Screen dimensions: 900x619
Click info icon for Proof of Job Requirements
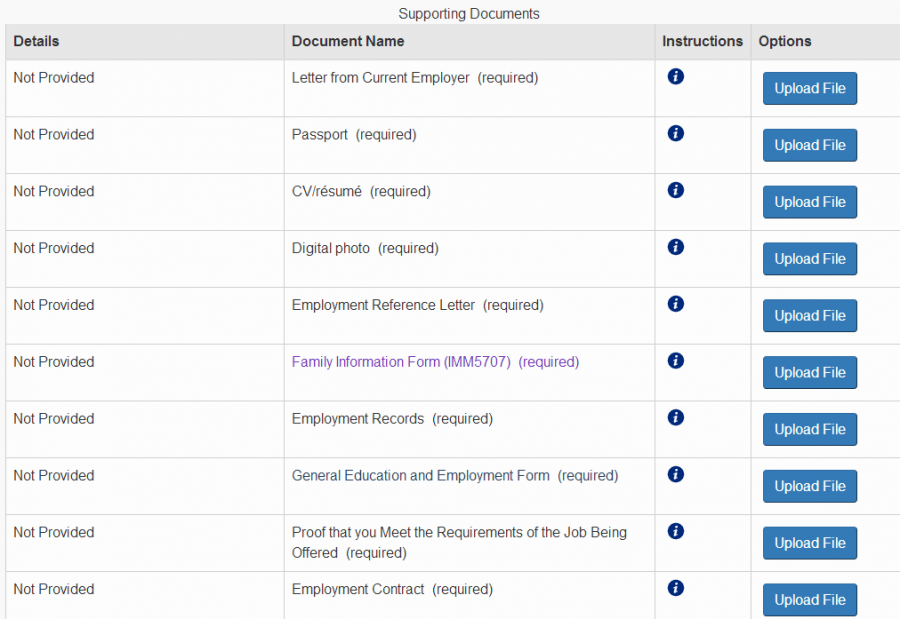675,531
